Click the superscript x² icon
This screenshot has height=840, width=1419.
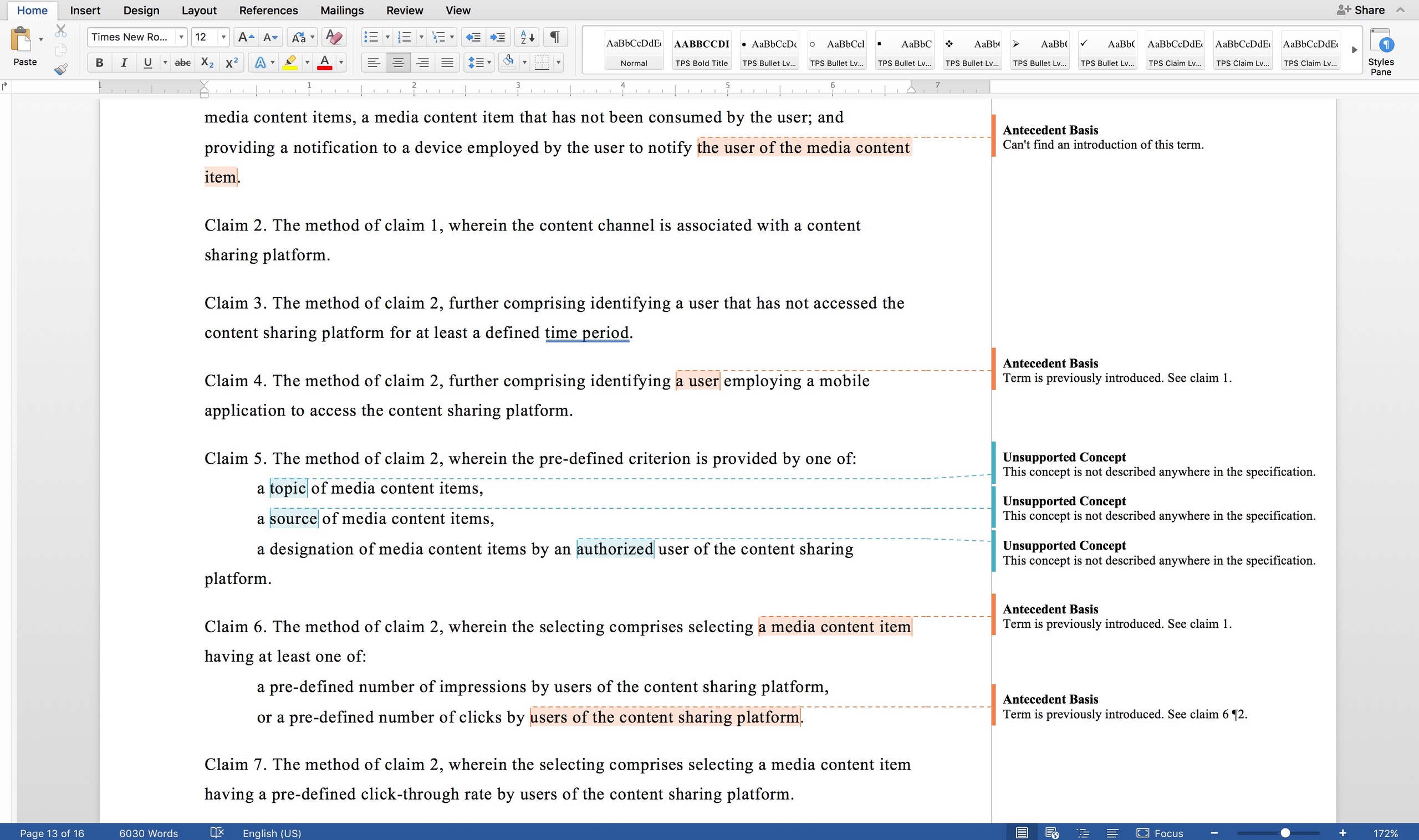tap(231, 63)
